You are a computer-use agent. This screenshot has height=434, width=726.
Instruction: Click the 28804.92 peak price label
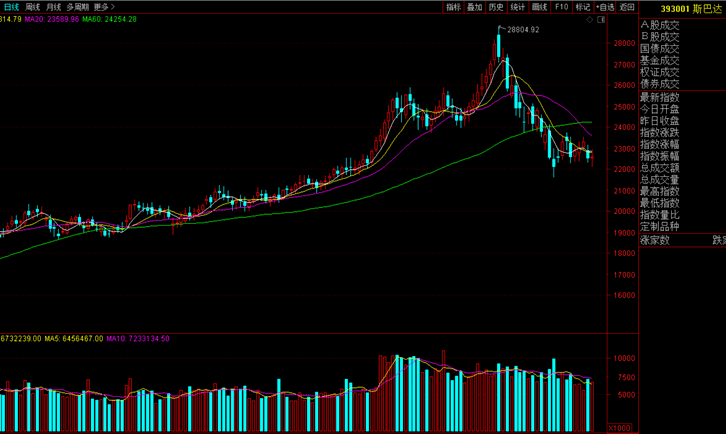click(x=523, y=30)
